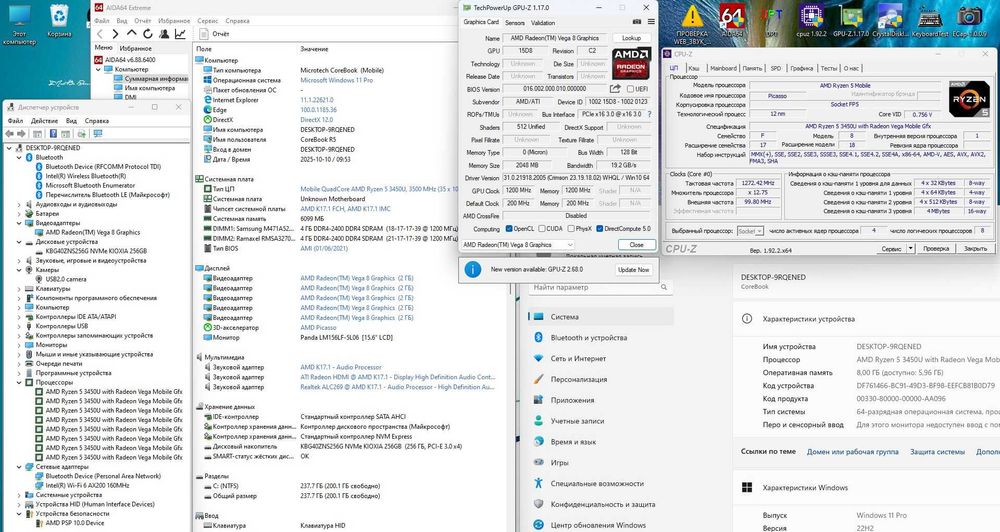Click AIDA64 user silhouette toolbar icon

(x=164, y=34)
